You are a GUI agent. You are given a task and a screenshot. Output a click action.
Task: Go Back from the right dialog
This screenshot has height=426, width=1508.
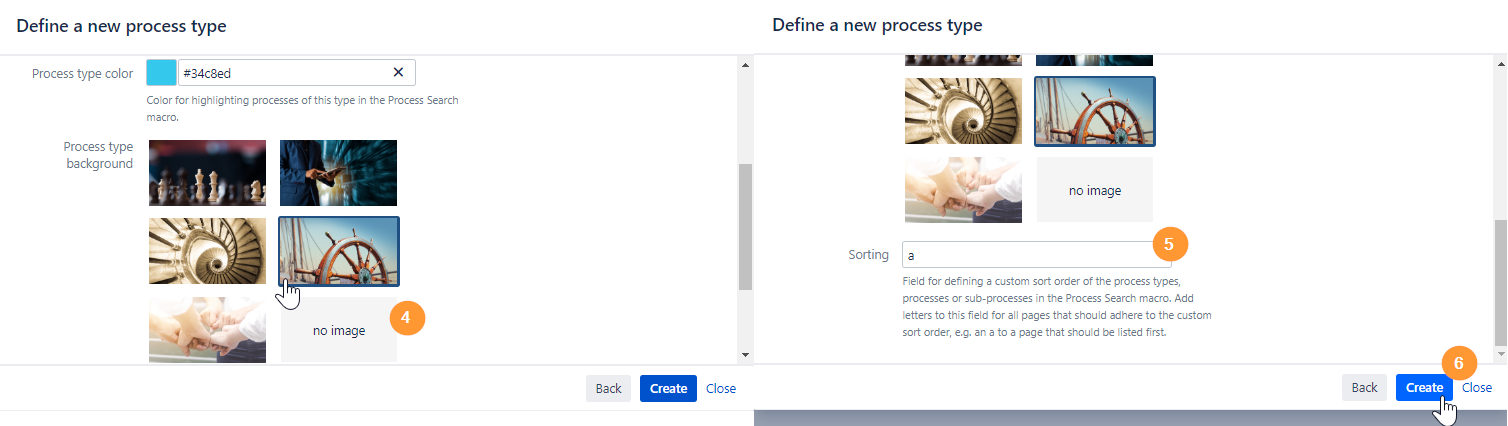pyautogui.click(x=1364, y=388)
